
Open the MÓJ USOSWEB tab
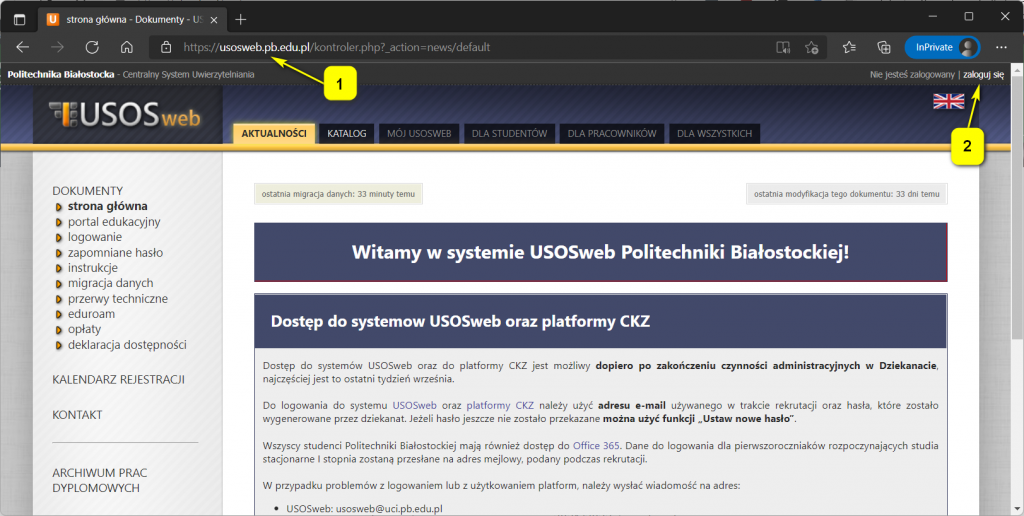(x=419, y=133)
